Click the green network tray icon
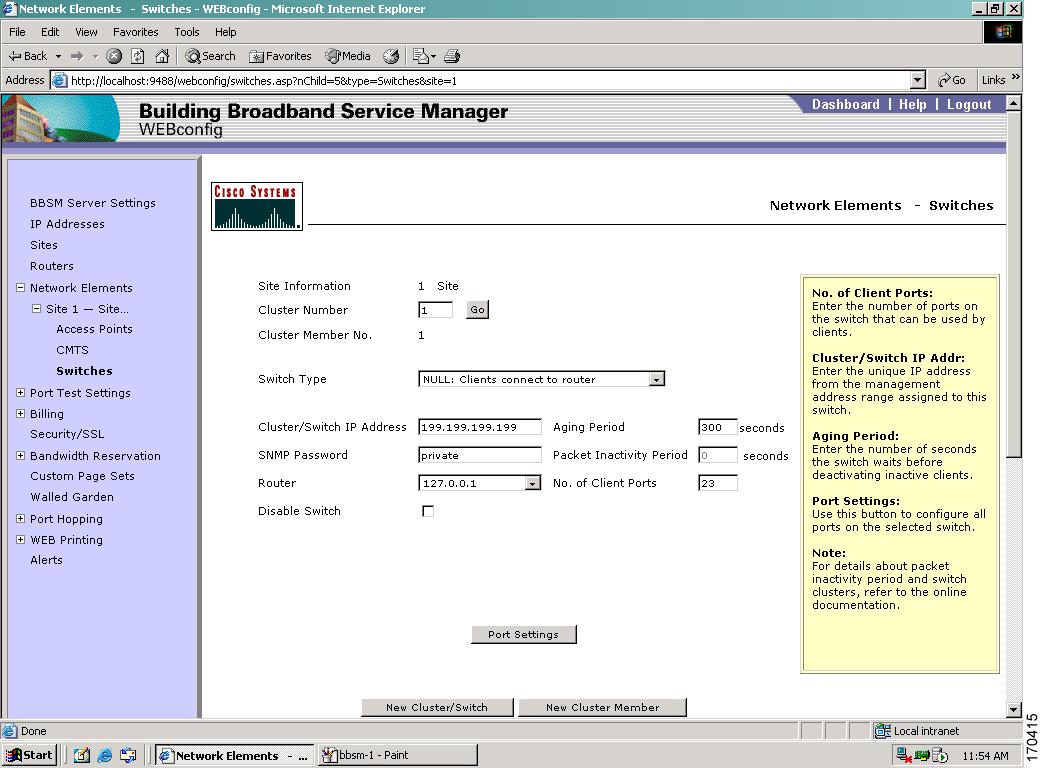The width and height of the screenshot is (1042, 768). (x=922, y=755)
